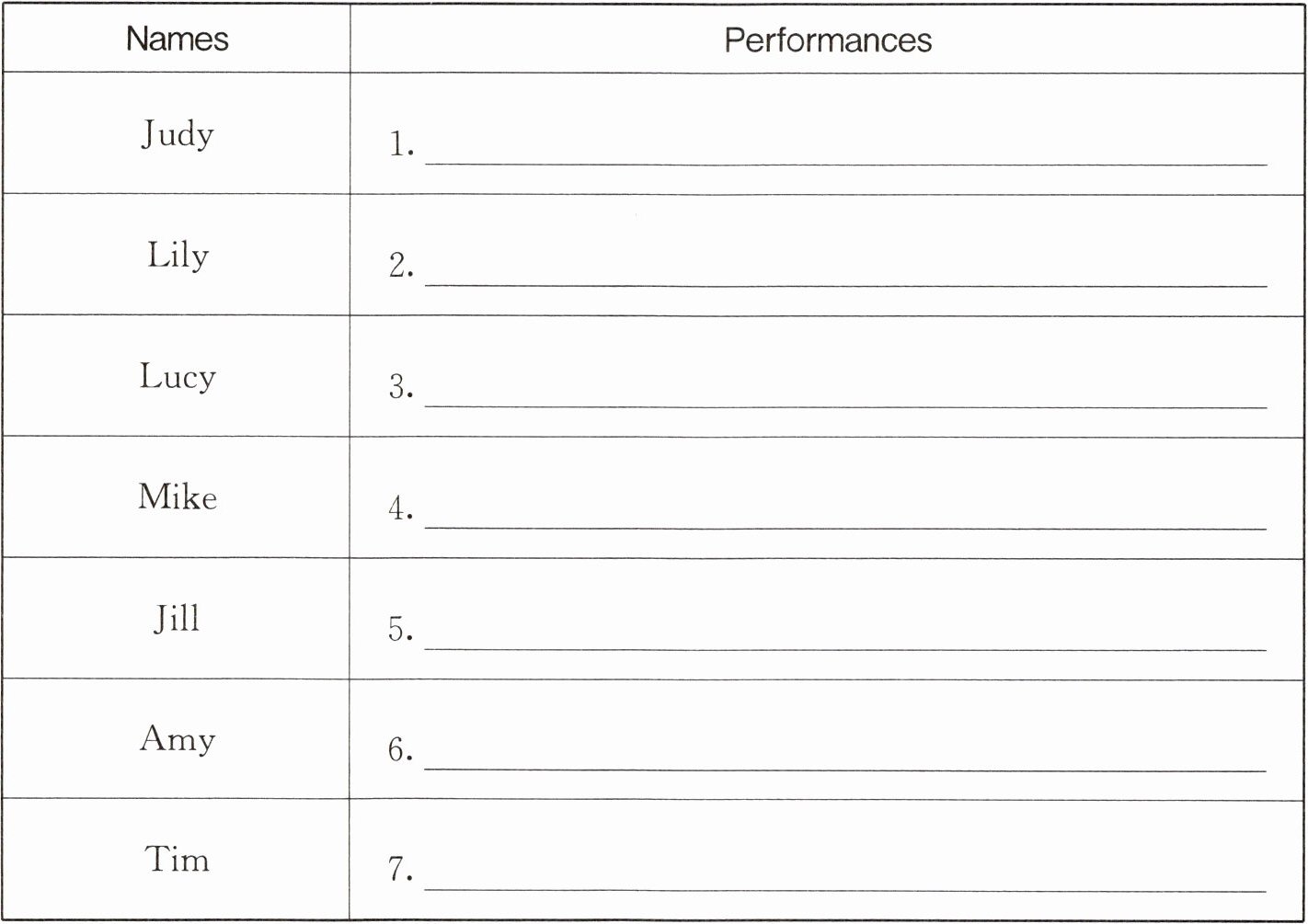Screen dimensions: 1308x924
Task: Click the name Amy
Action: point(178,739)
